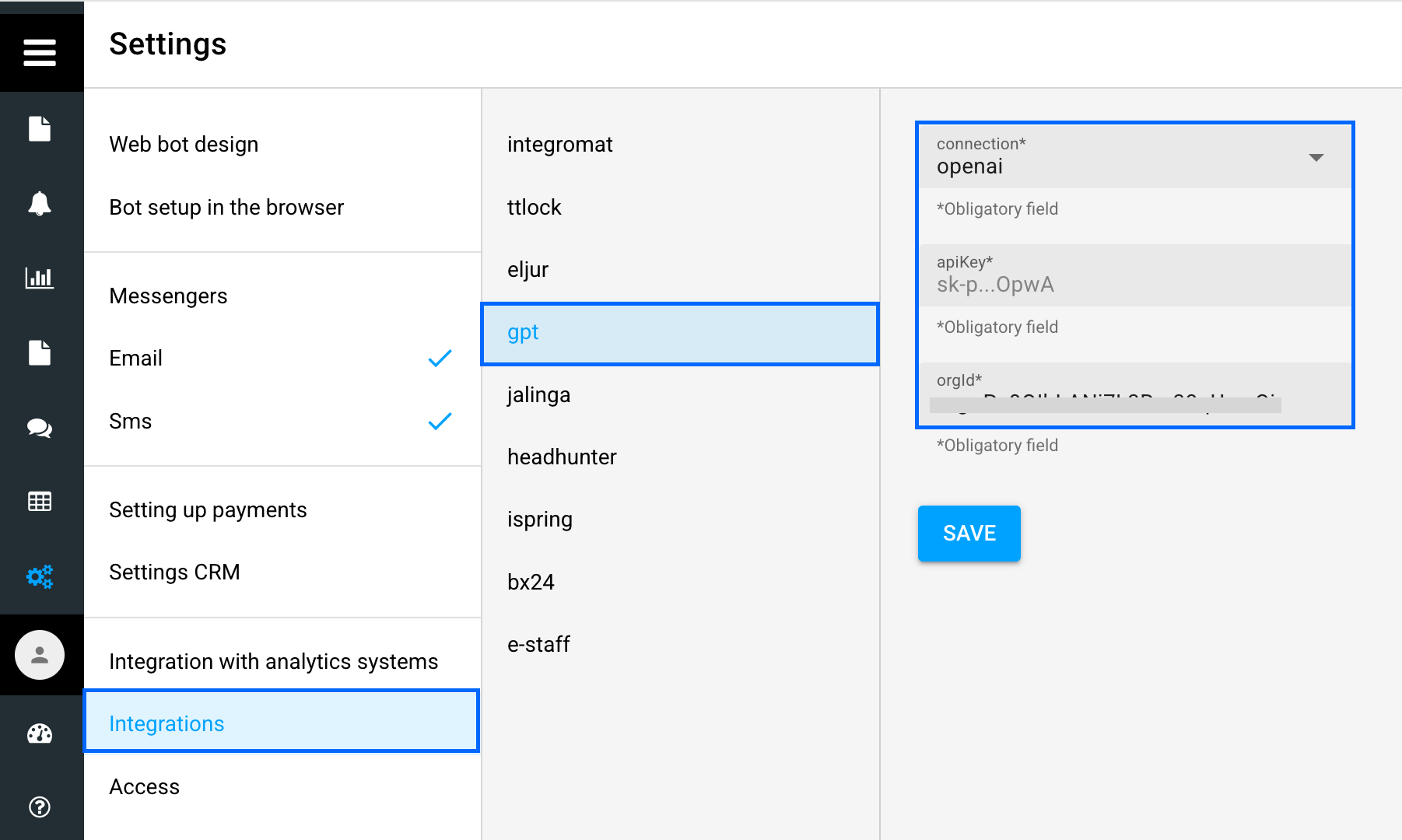Viewport: 1402px width, 840px height.
Task: Open the bar chart statistics icon
Action: pos(40,278)
